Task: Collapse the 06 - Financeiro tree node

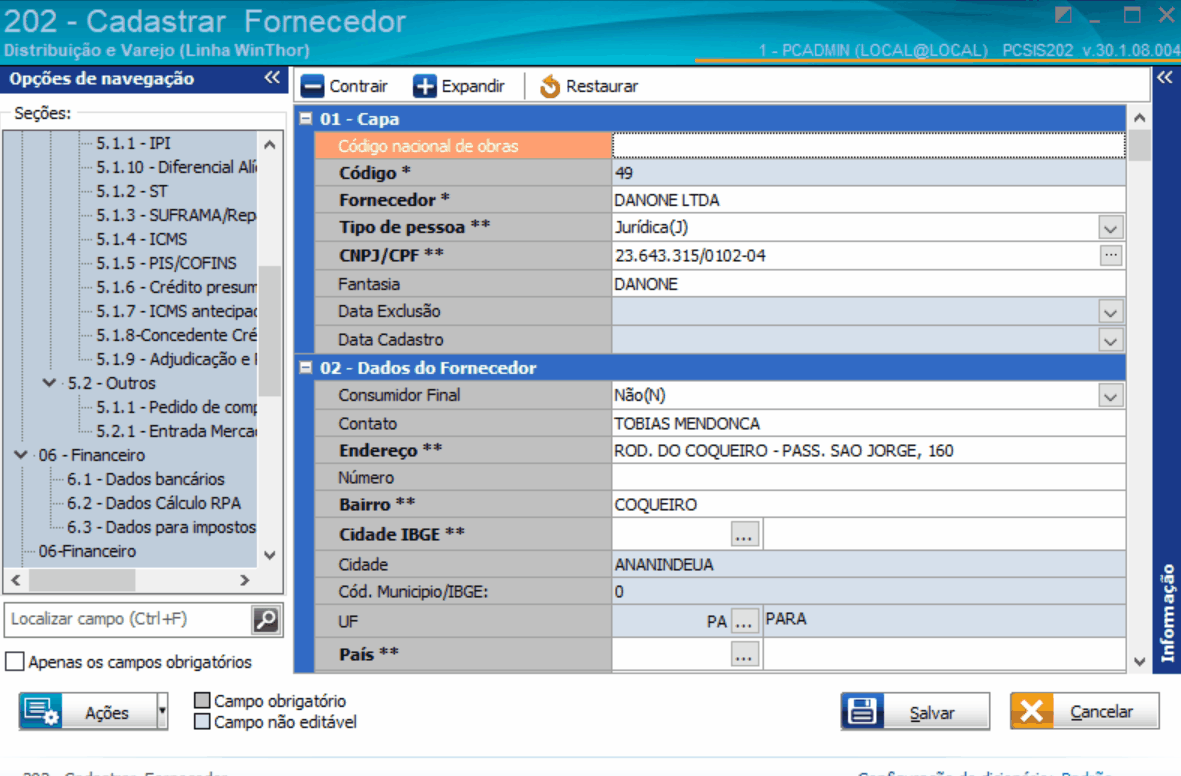Action: pos(21,455)
